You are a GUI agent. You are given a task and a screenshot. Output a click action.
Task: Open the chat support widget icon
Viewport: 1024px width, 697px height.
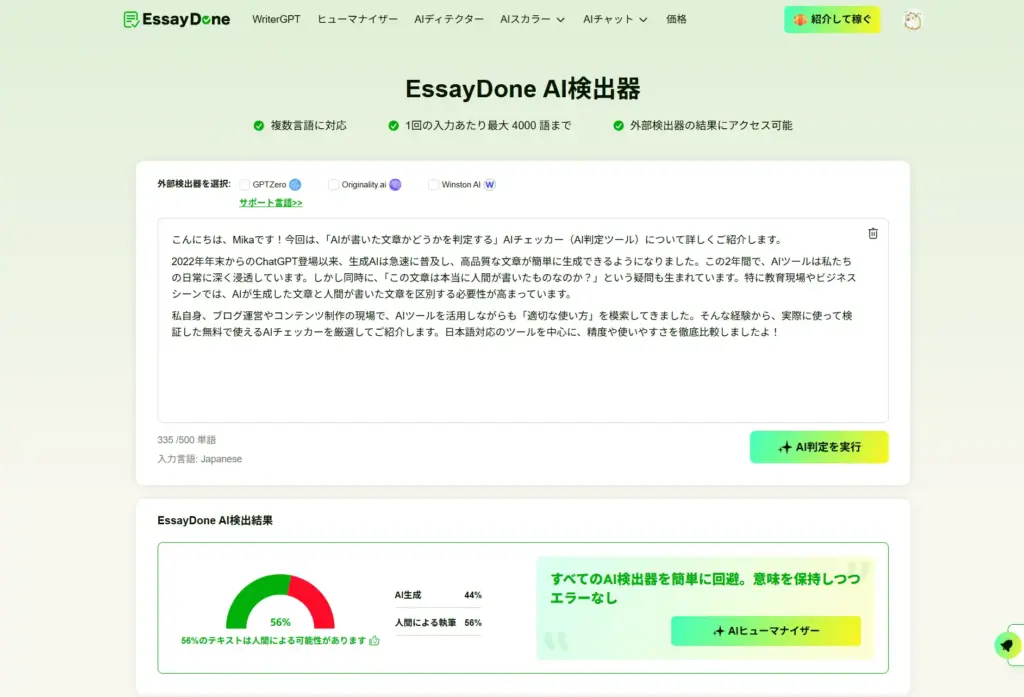point(1007,645)
